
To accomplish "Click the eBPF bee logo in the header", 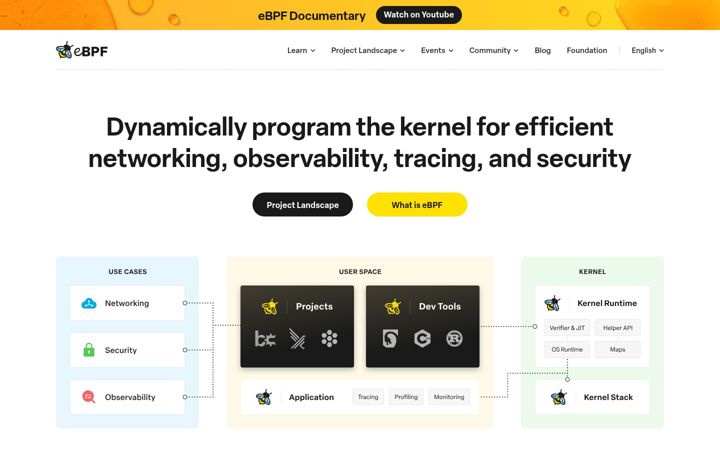I will point(82,51).
